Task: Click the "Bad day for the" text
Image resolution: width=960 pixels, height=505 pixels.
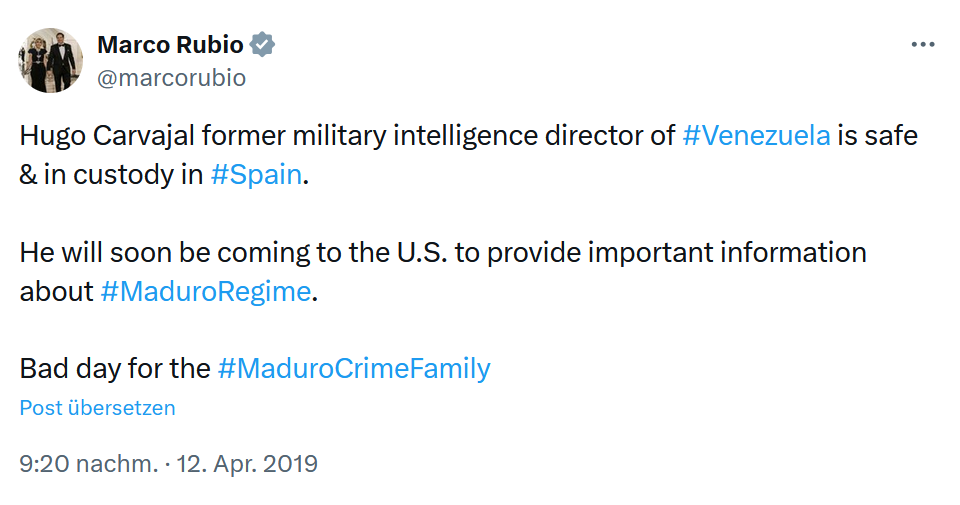Action: click(x=115, y=368)
